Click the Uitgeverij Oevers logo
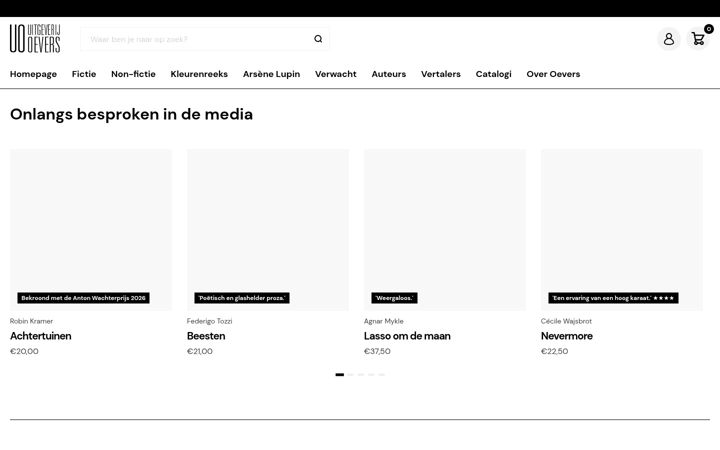The height and width of the screenshot is (450, 720). (x=35, y=39)
